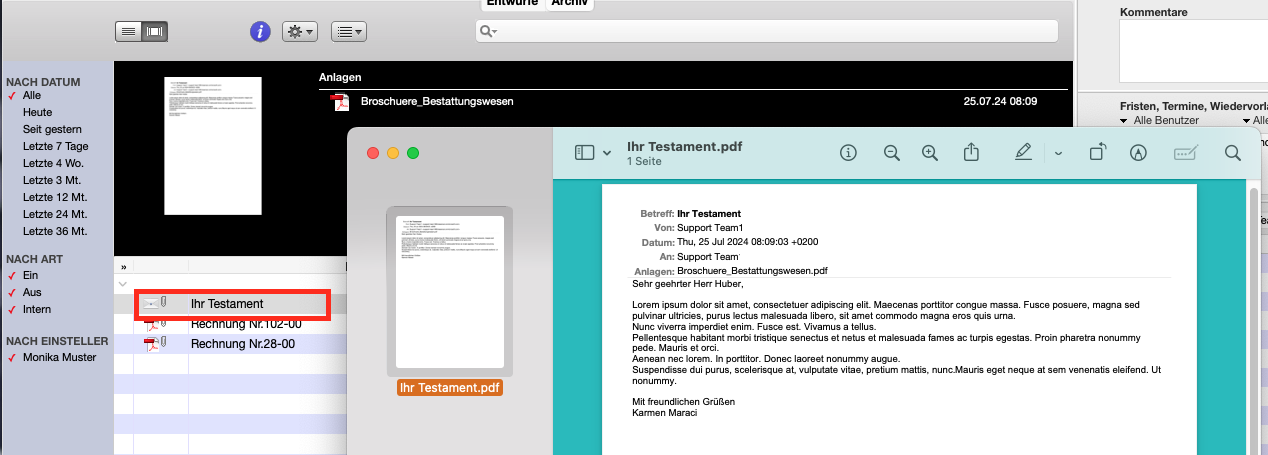The height and width of the screenshot is (455, 1268).
Task: Open sidebar view options chevron in viewer
Action: (607, 153)
